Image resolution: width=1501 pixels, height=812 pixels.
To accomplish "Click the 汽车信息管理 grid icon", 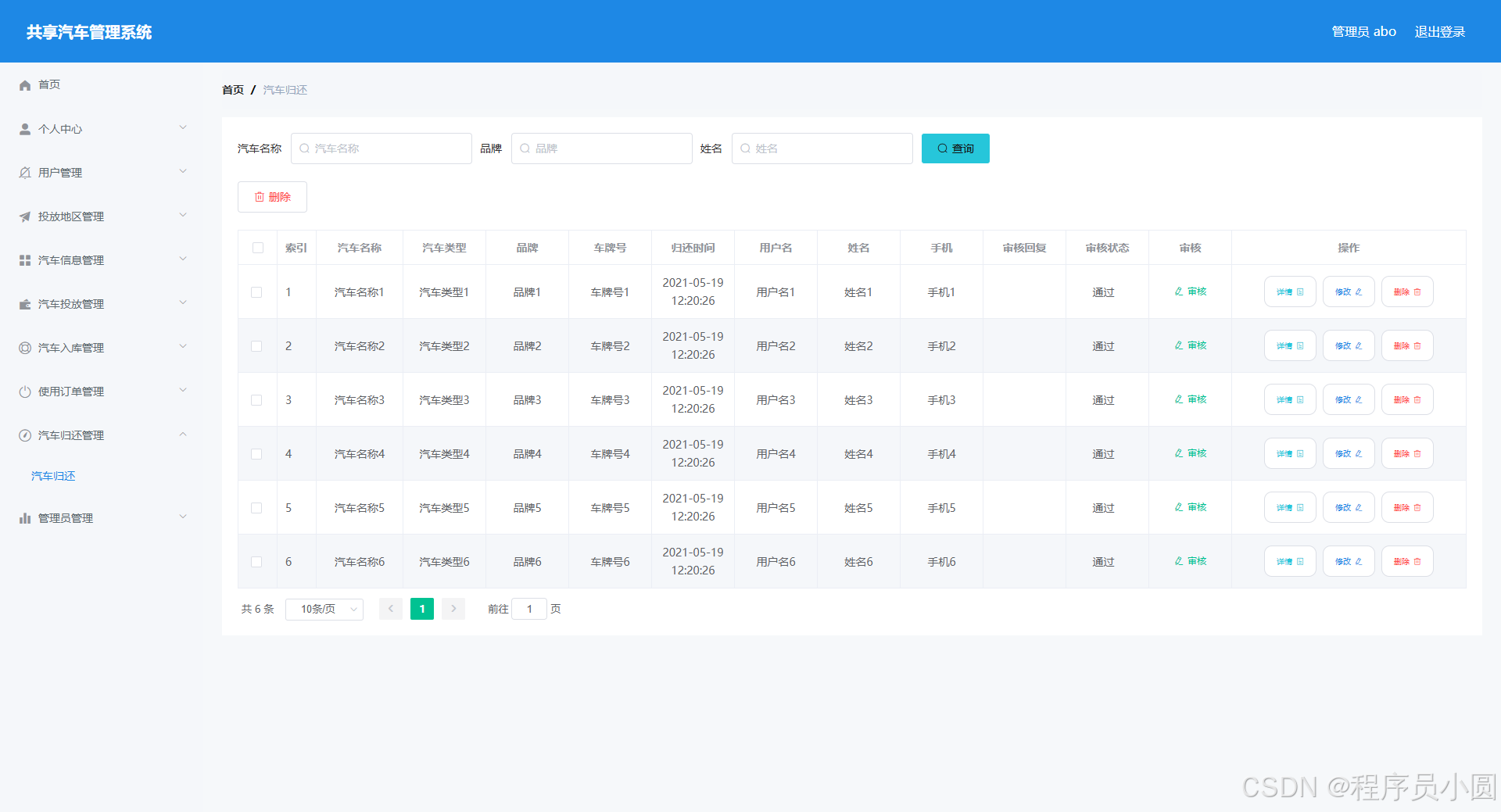I will point(24,259).
